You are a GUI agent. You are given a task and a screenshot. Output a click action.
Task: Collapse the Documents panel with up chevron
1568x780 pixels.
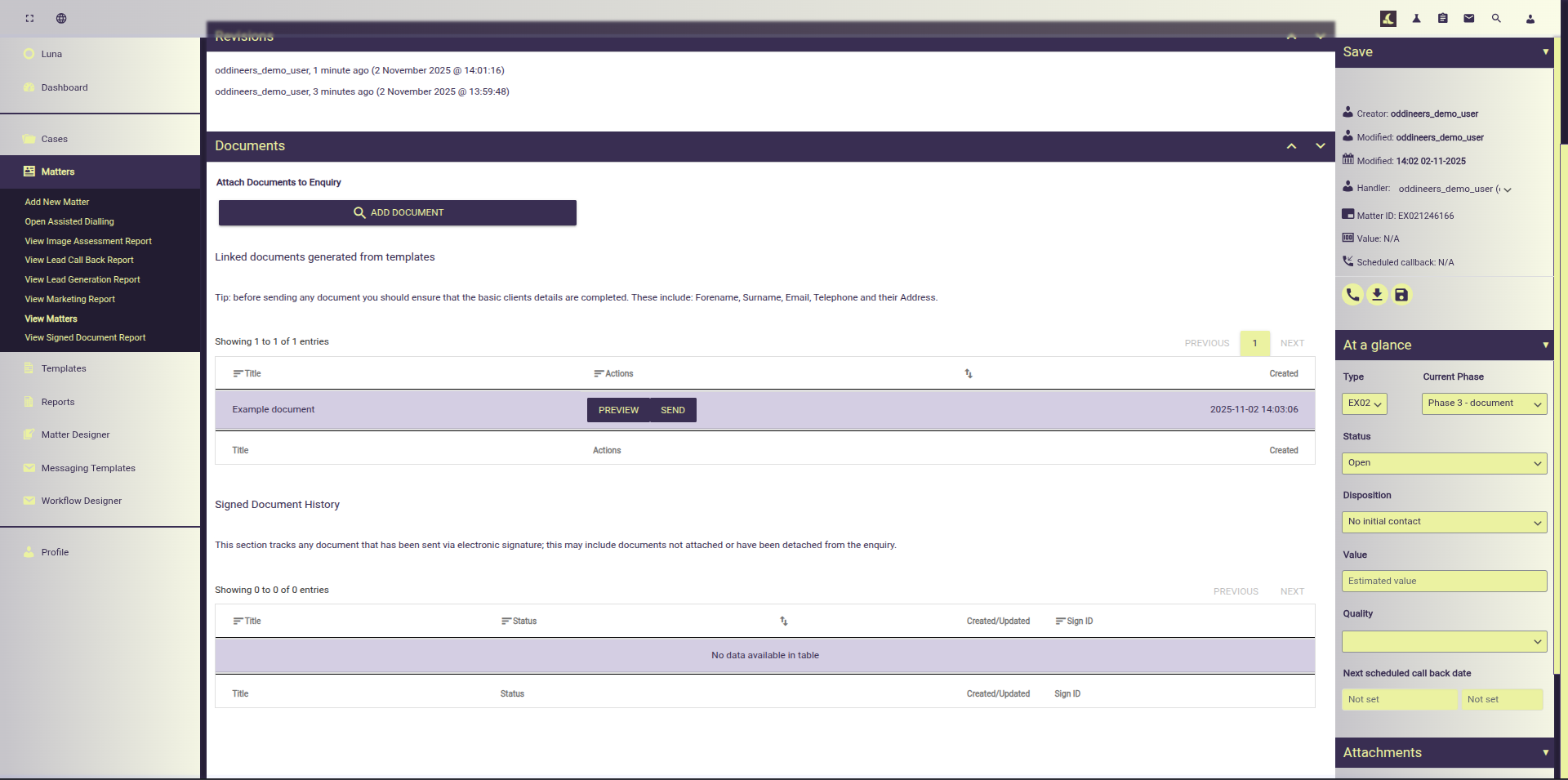click(1291, 146)
